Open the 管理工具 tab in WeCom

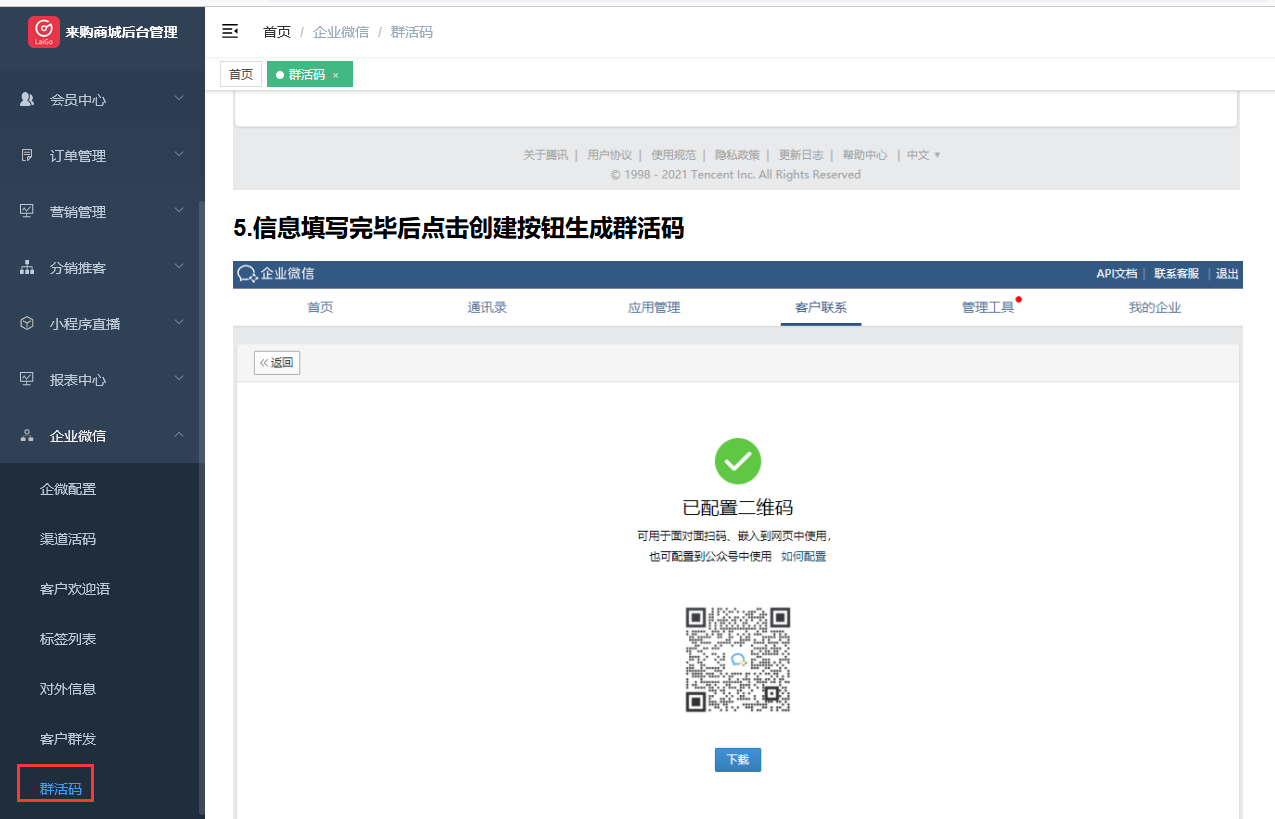click(x=988, y=307)
